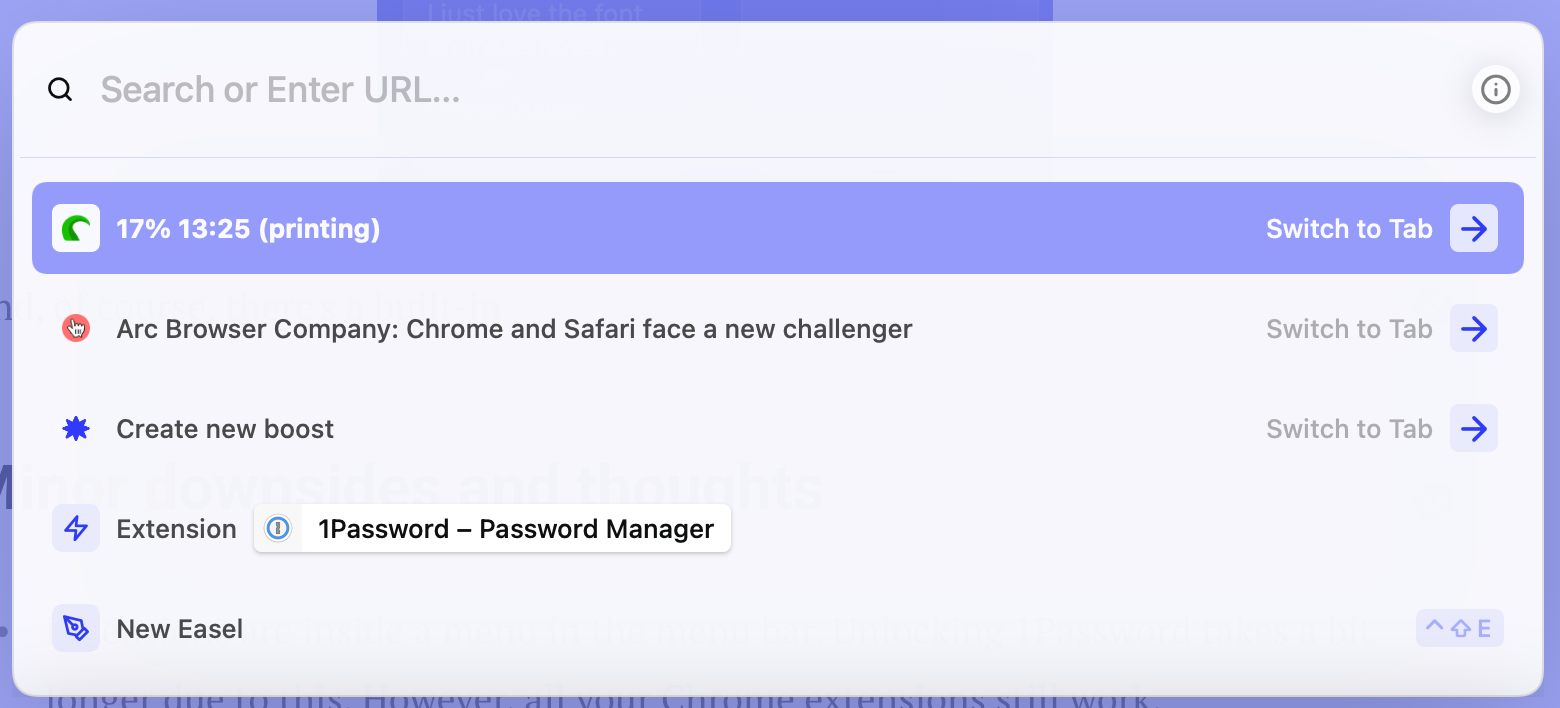This screenshot has width=1560, height=708.
Task: Click the 1Password – Password Manager chip
Action: tap(515, 529)
